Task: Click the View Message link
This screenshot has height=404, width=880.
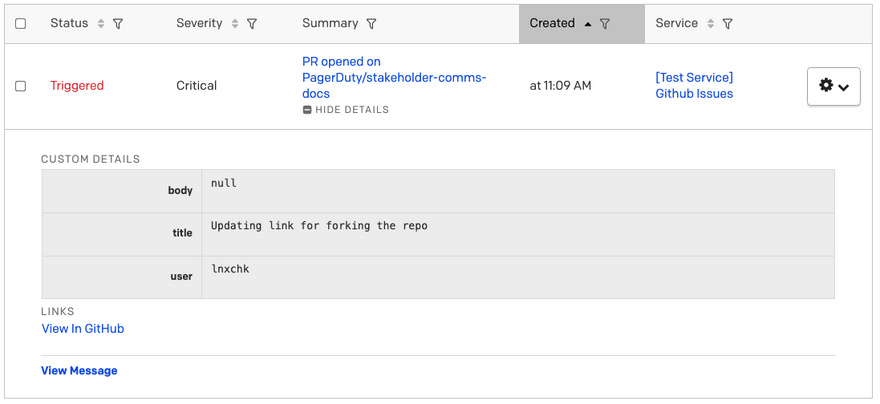Action: point(79,371)
